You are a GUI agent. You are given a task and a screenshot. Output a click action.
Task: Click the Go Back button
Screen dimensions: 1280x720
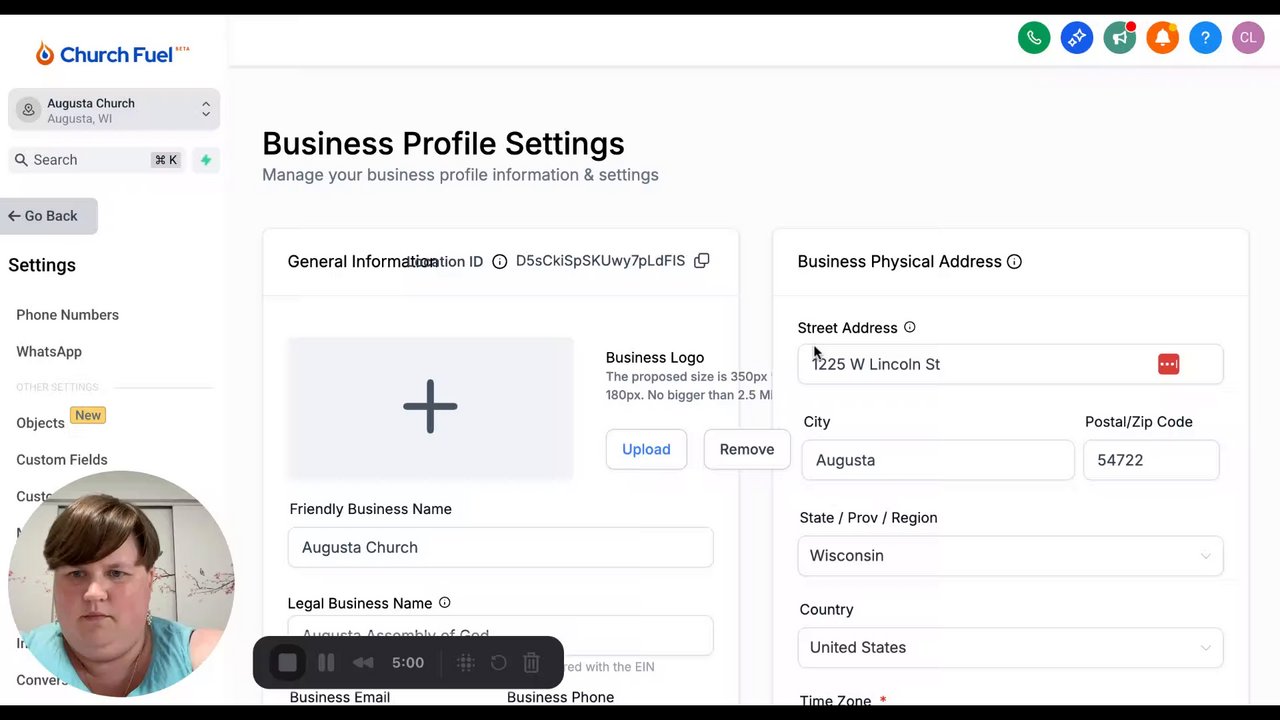48,216
